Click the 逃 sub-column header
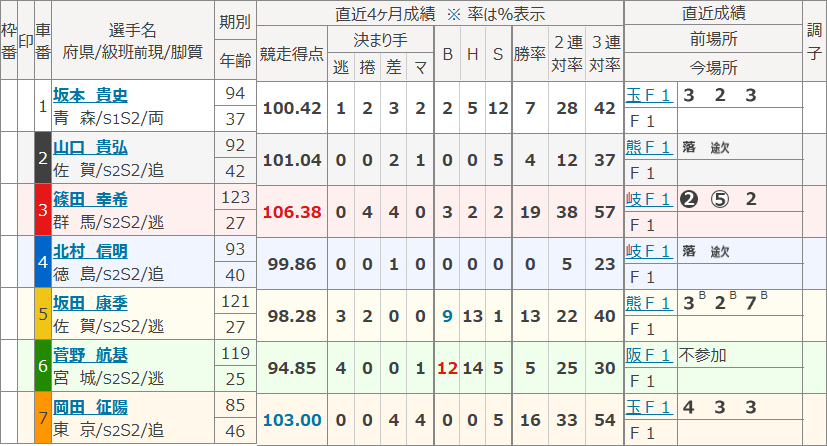This screenshot has height=446, width=827. [341, 67]
